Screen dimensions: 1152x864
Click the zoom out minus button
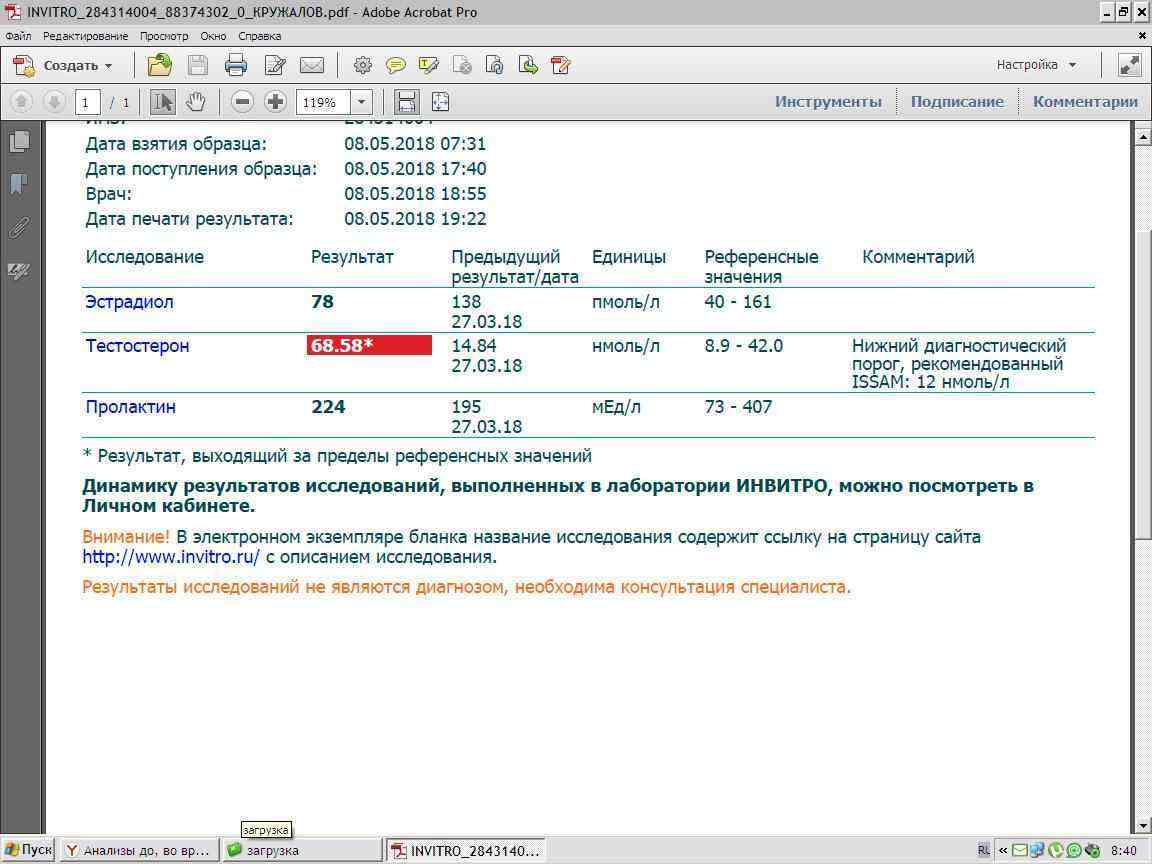point(242,102)
